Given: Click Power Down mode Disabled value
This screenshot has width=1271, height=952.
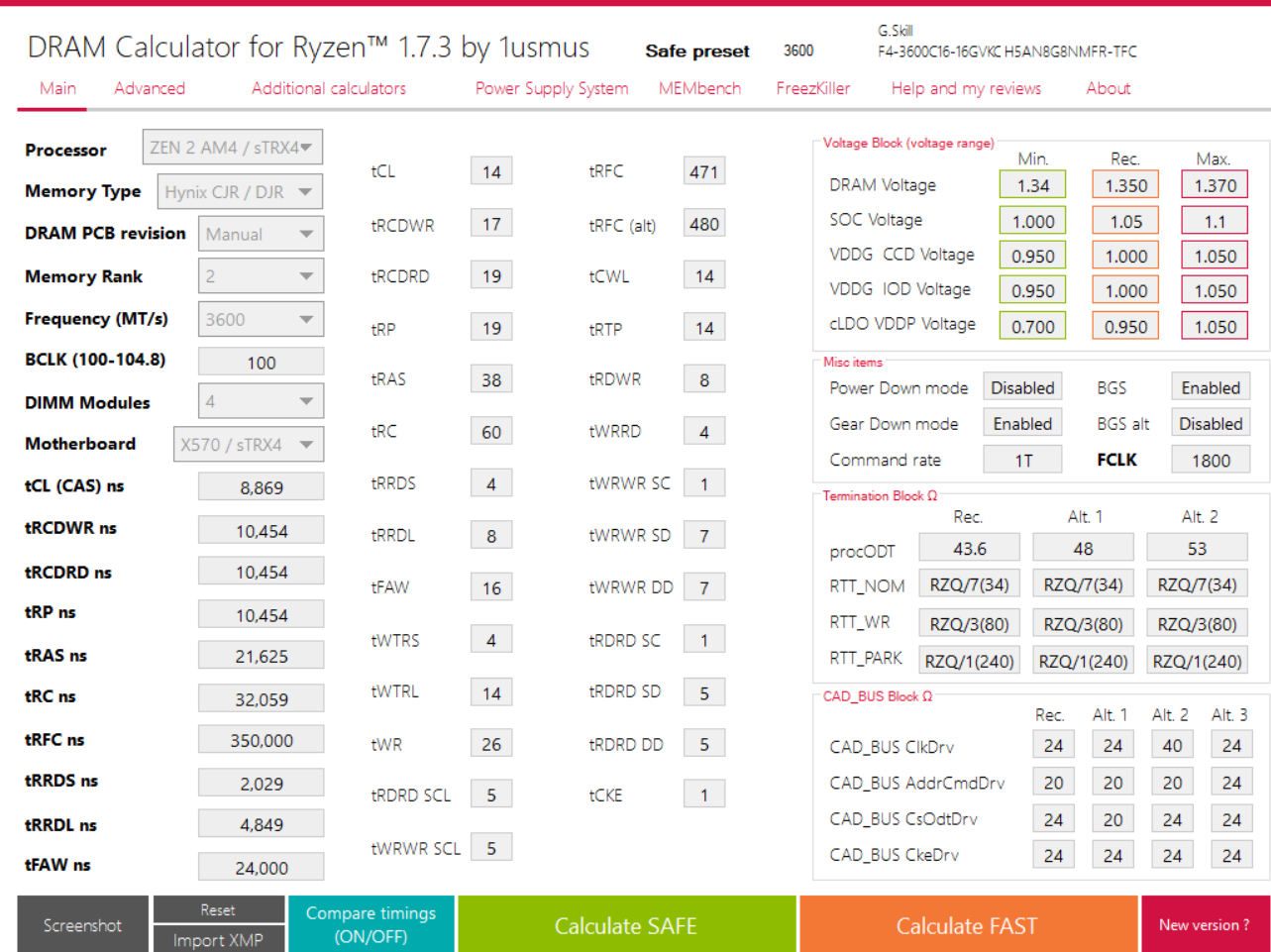Looking at the screenshot, I should pos(1022,387).
